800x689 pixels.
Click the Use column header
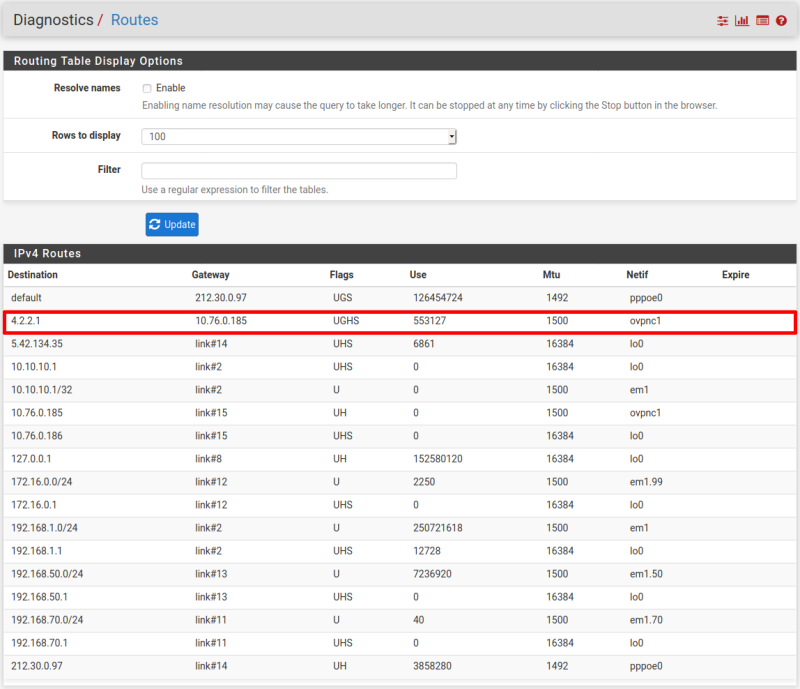click(418, 275)
